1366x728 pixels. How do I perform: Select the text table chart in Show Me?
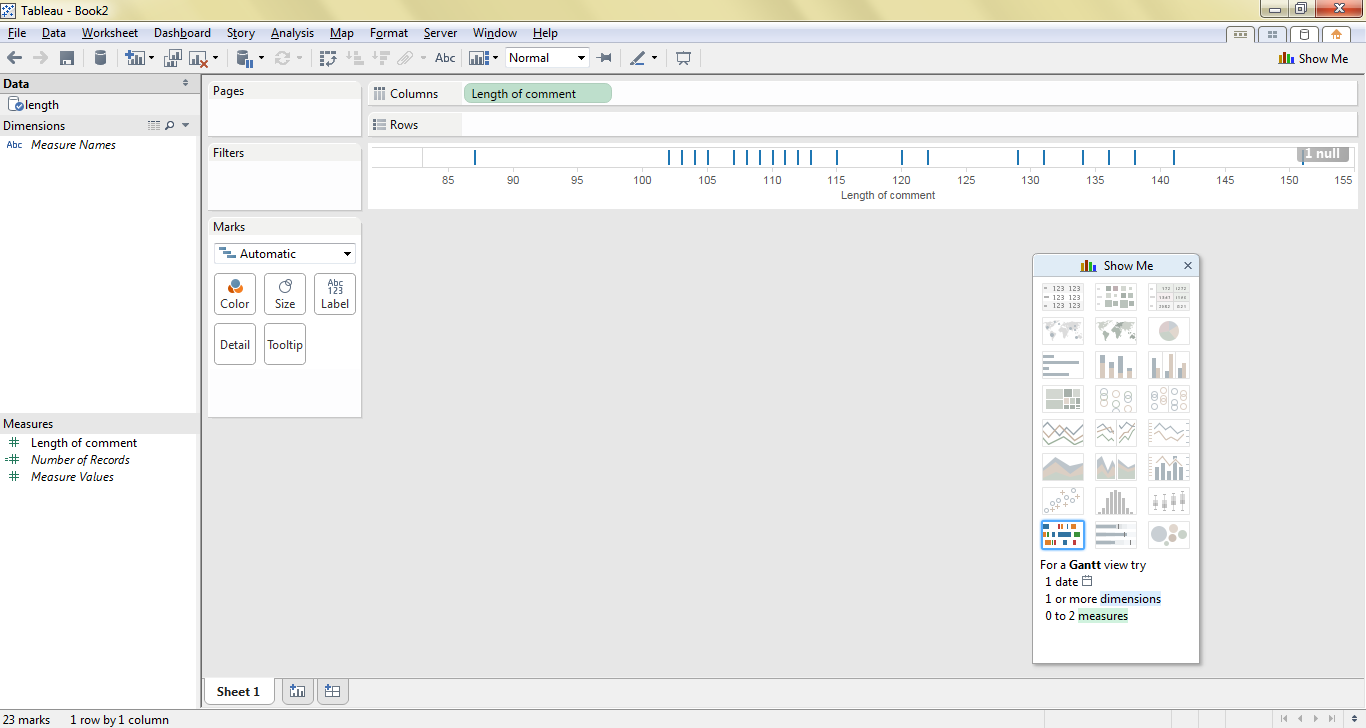click(x=1062, y=297)
